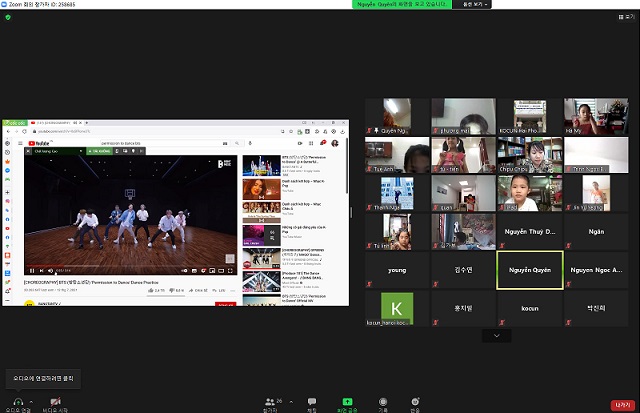Click YouTube voice search microphone icon
Image resolution: width=640 pixels, height=413 pixels.
pyautogui.click(x=250, y=143)
